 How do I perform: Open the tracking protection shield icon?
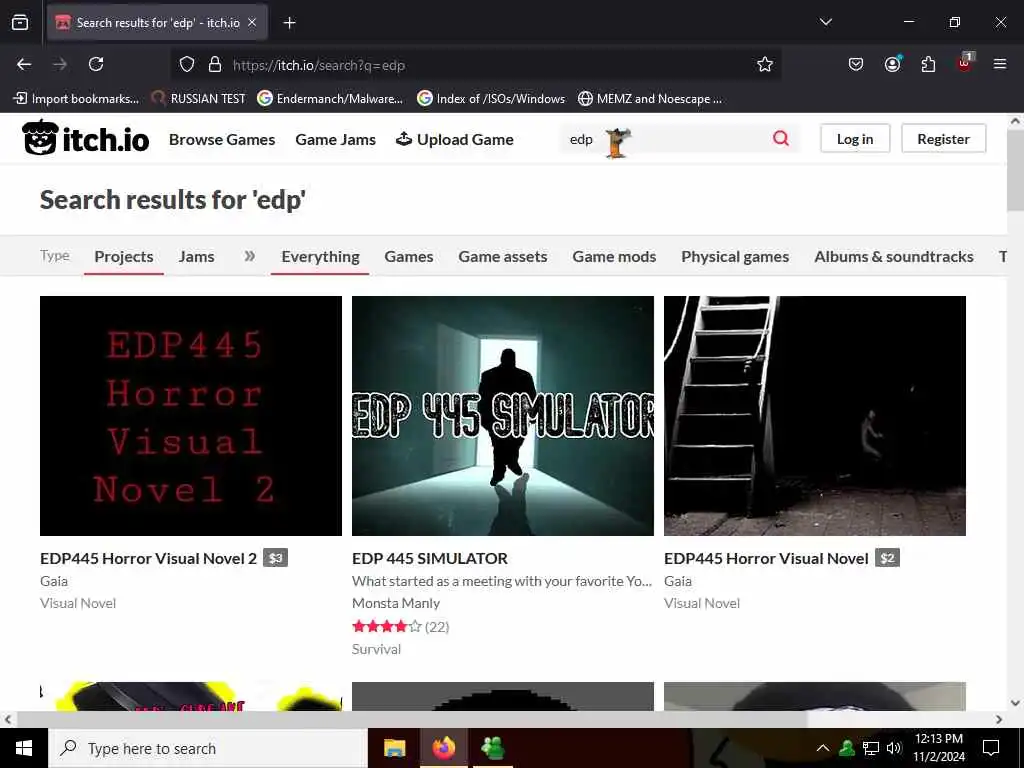click(x=187, y=64)
